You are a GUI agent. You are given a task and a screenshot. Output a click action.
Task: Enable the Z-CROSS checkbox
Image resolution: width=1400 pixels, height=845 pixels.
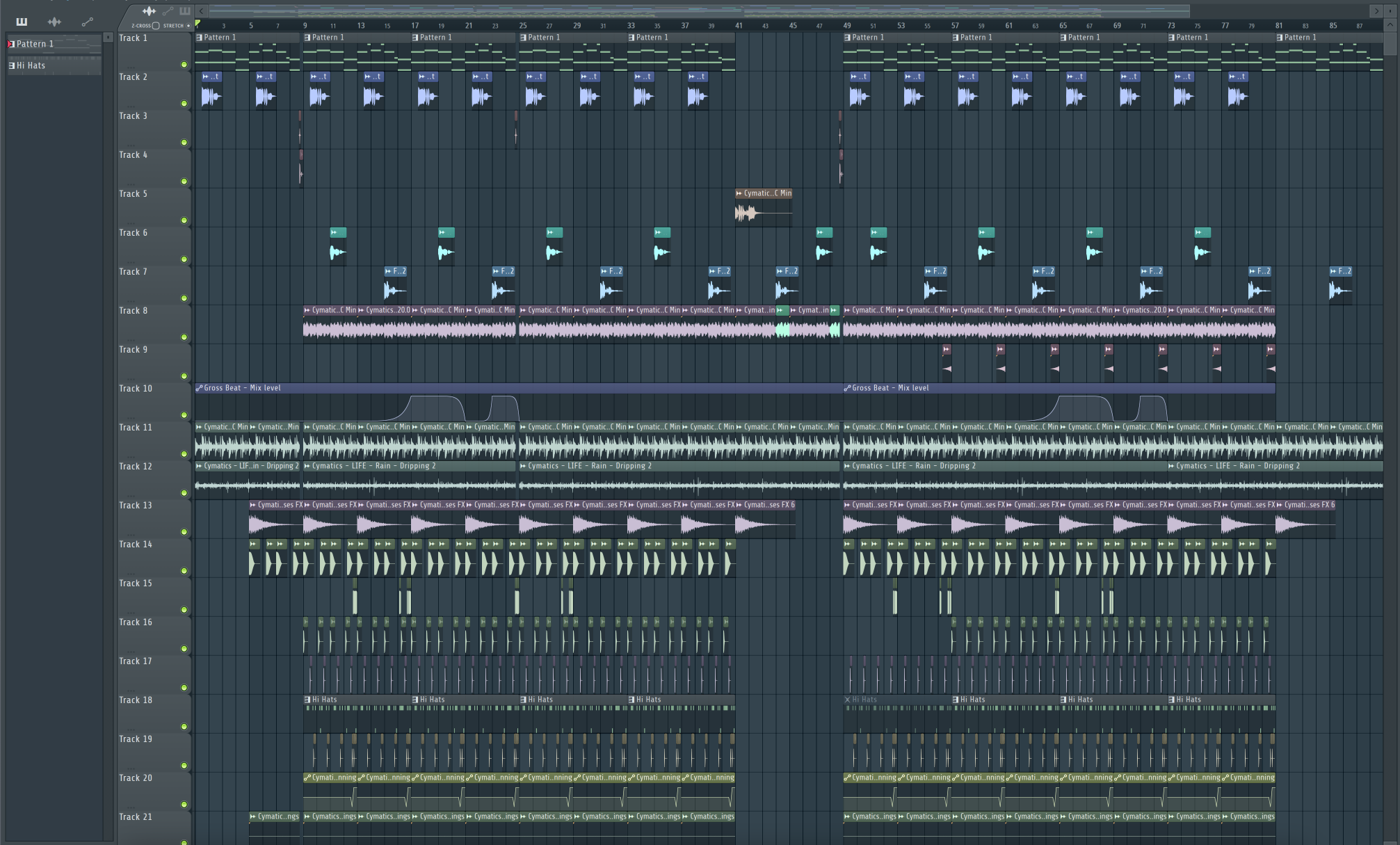[156, 26]
